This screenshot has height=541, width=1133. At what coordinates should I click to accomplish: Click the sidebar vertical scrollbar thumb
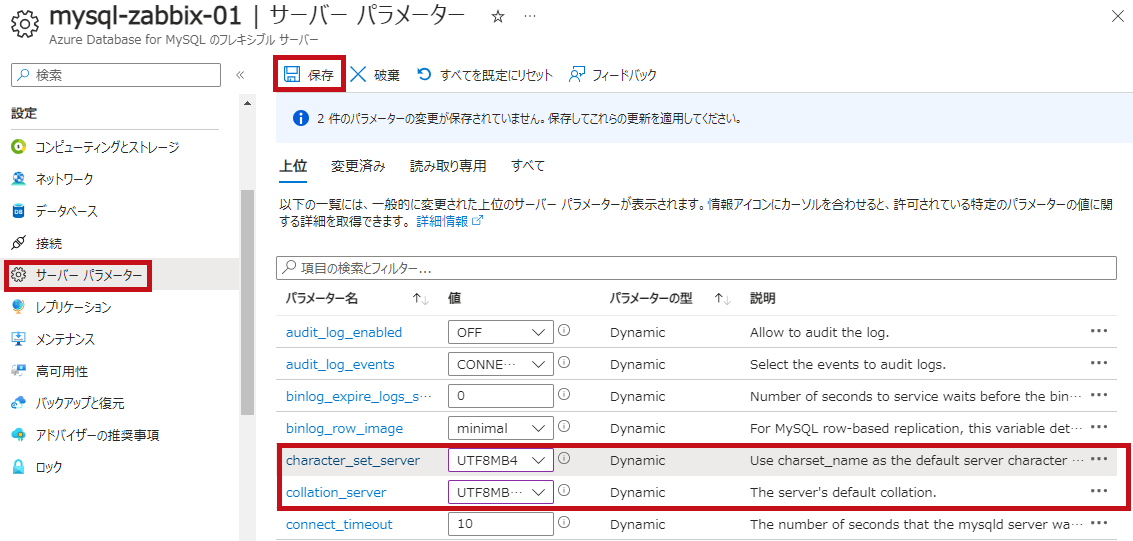tap(248, 302)
